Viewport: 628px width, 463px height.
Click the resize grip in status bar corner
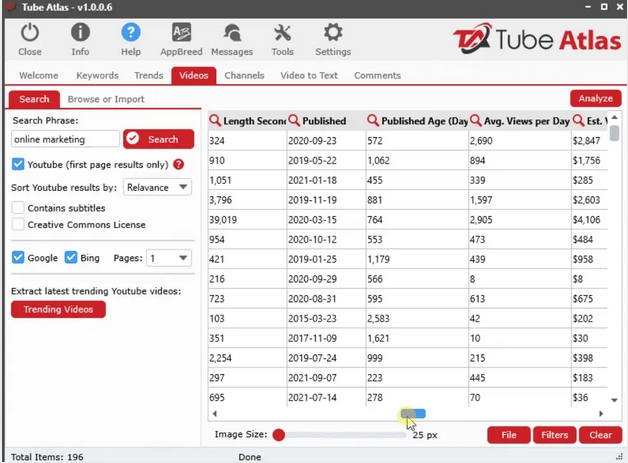619,457
